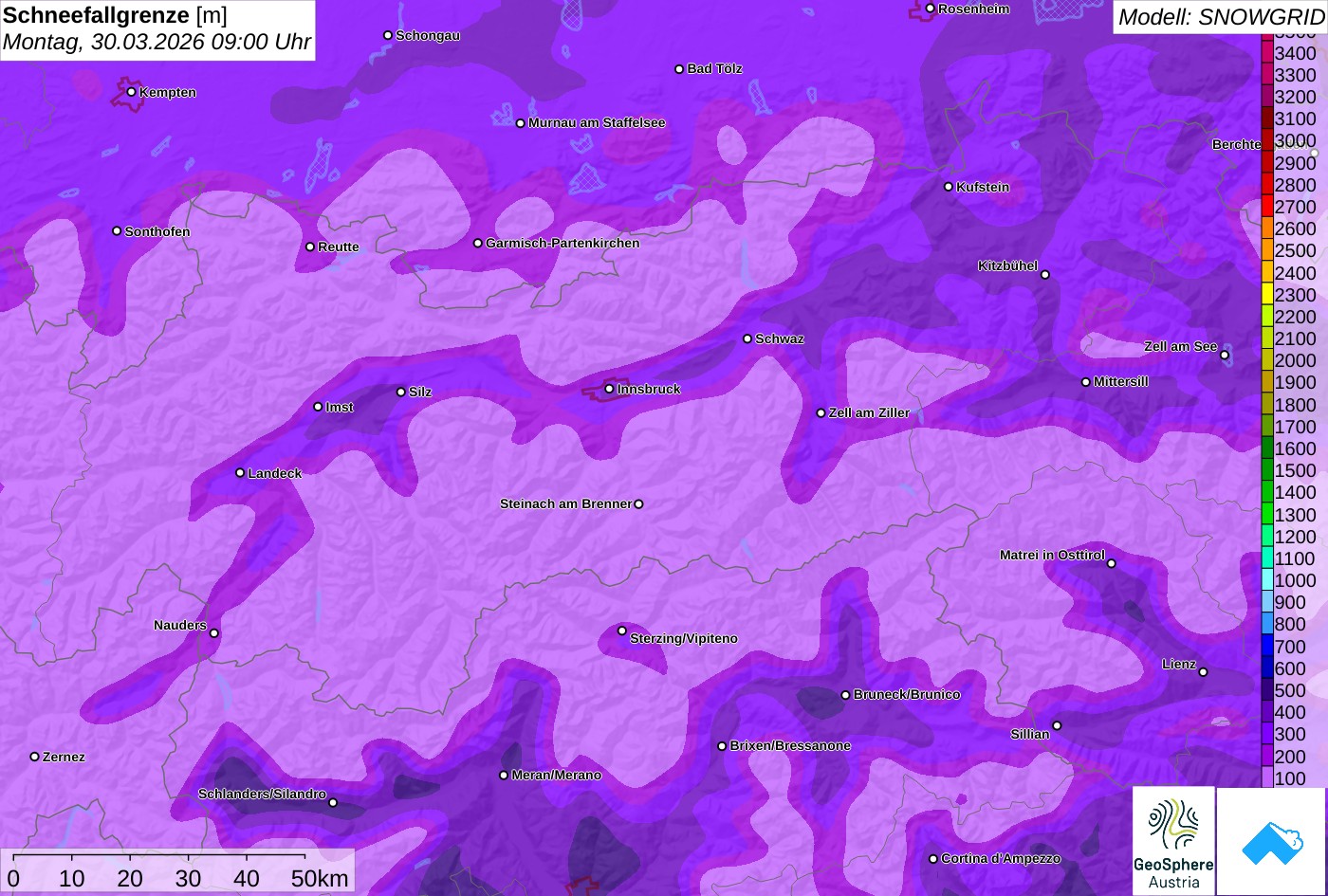Click the 50km scale bar label
The width and height of the screenshot is (1328, 896).
tap(320, 878)
